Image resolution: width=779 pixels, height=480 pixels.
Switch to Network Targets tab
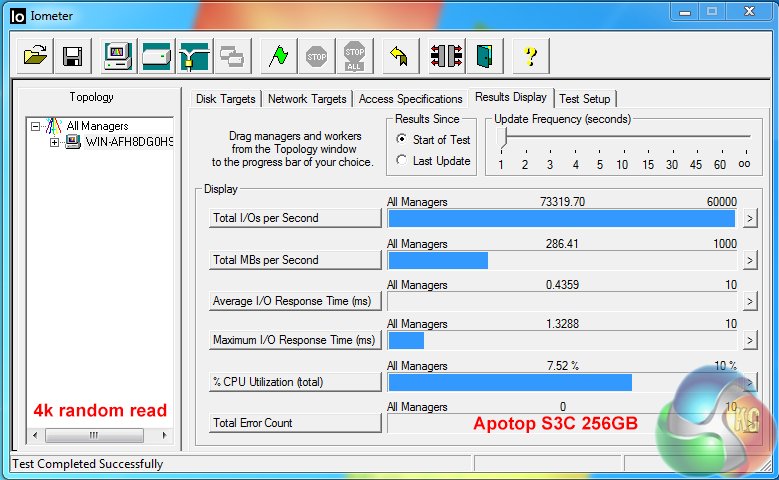(307, 99)
